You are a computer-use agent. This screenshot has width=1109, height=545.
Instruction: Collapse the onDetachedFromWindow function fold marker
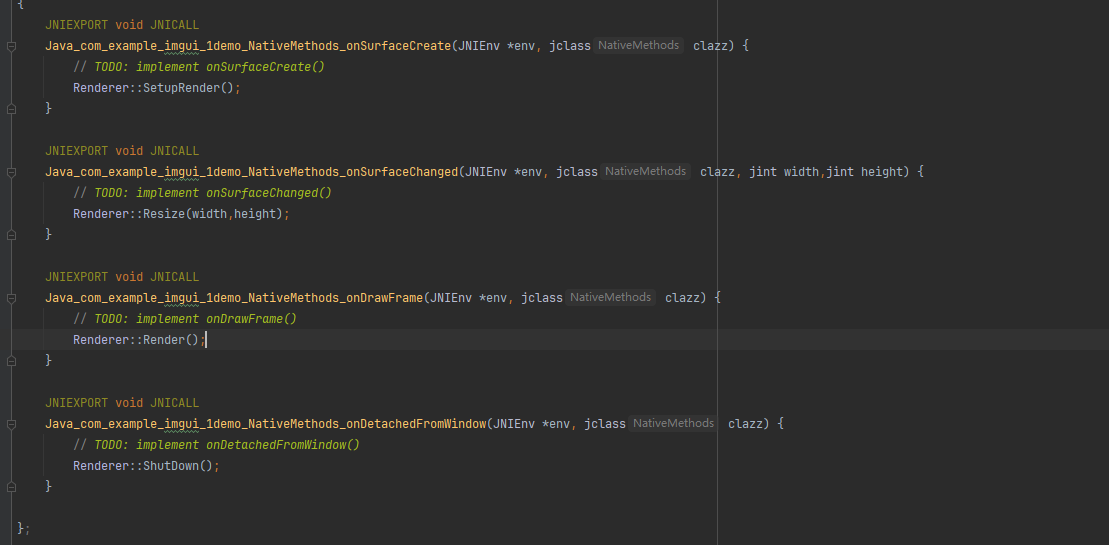[12, 424]
